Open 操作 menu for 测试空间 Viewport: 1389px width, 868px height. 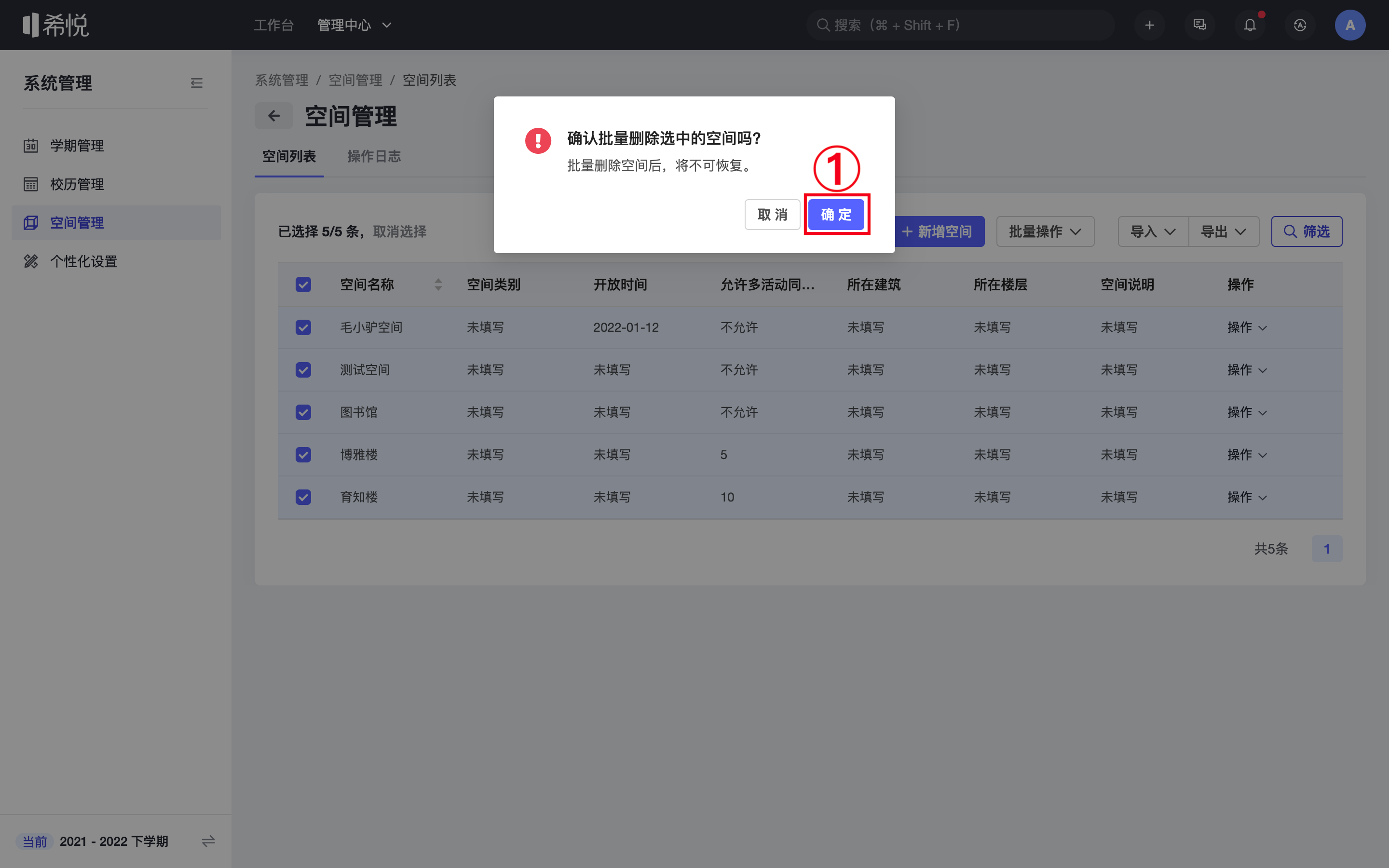[x=1247, y=370]
